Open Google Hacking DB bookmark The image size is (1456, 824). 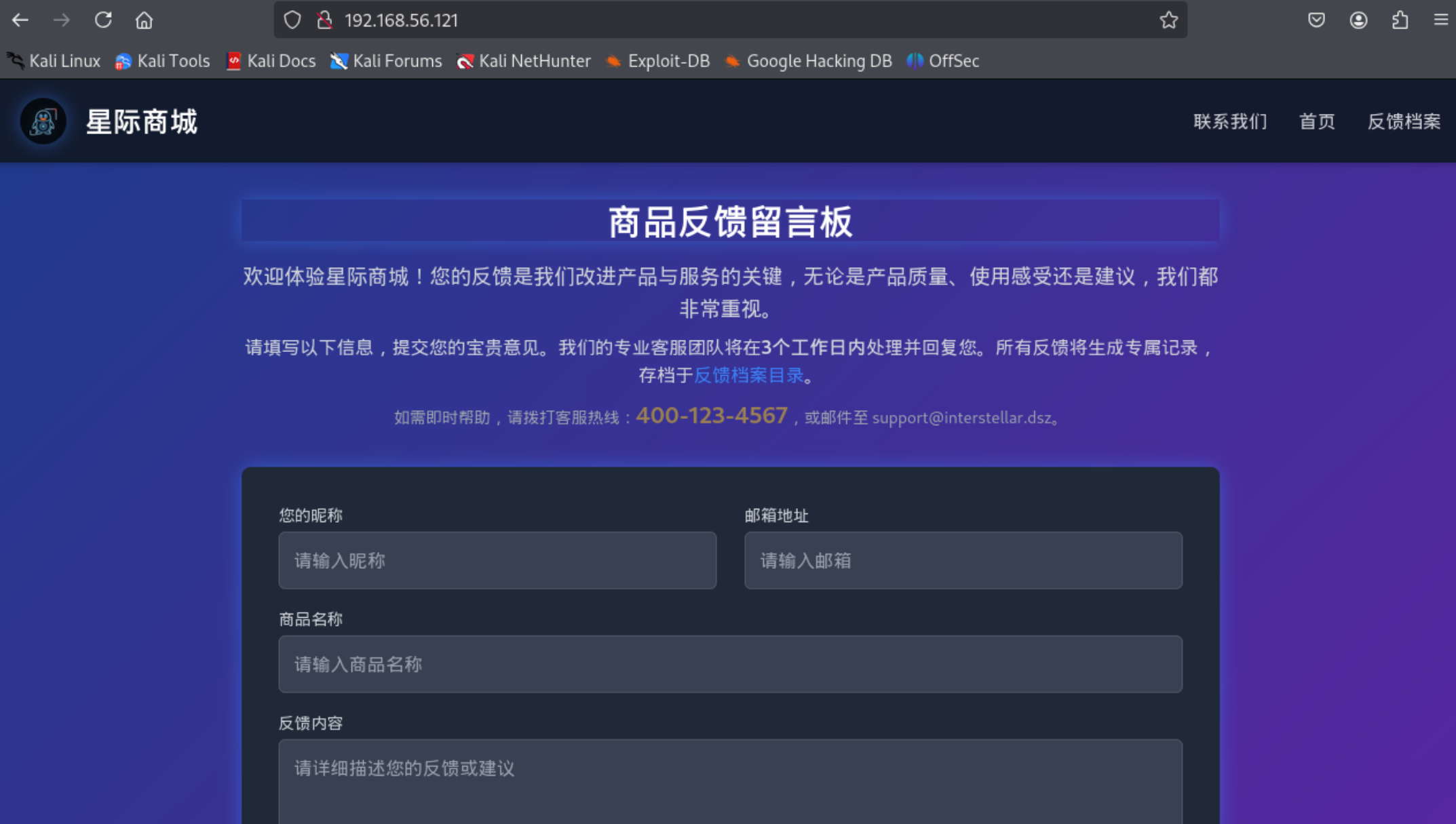tap(808, 61)
